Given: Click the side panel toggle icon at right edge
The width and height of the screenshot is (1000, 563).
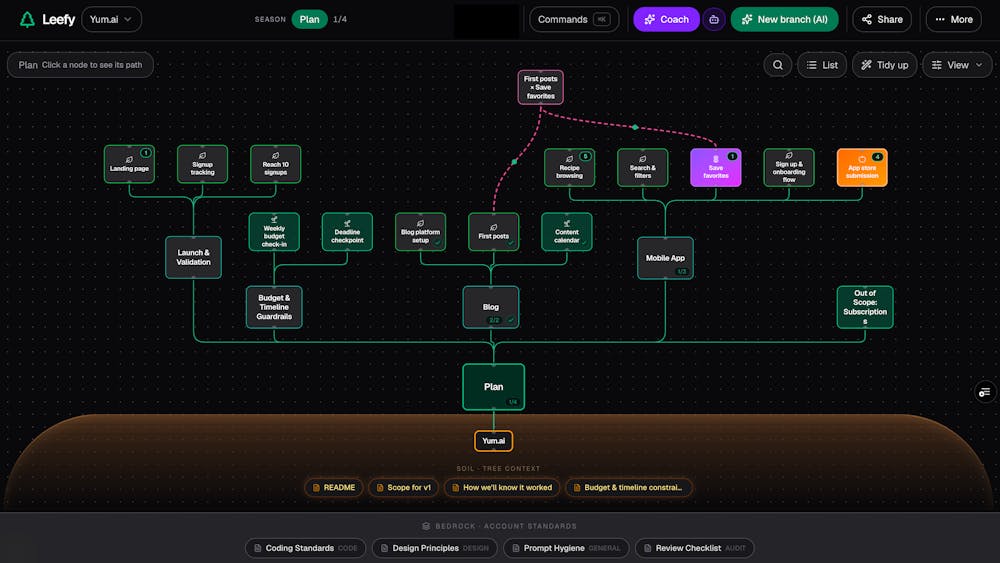Looking at the screenshot, I should [x=985, y=392].
